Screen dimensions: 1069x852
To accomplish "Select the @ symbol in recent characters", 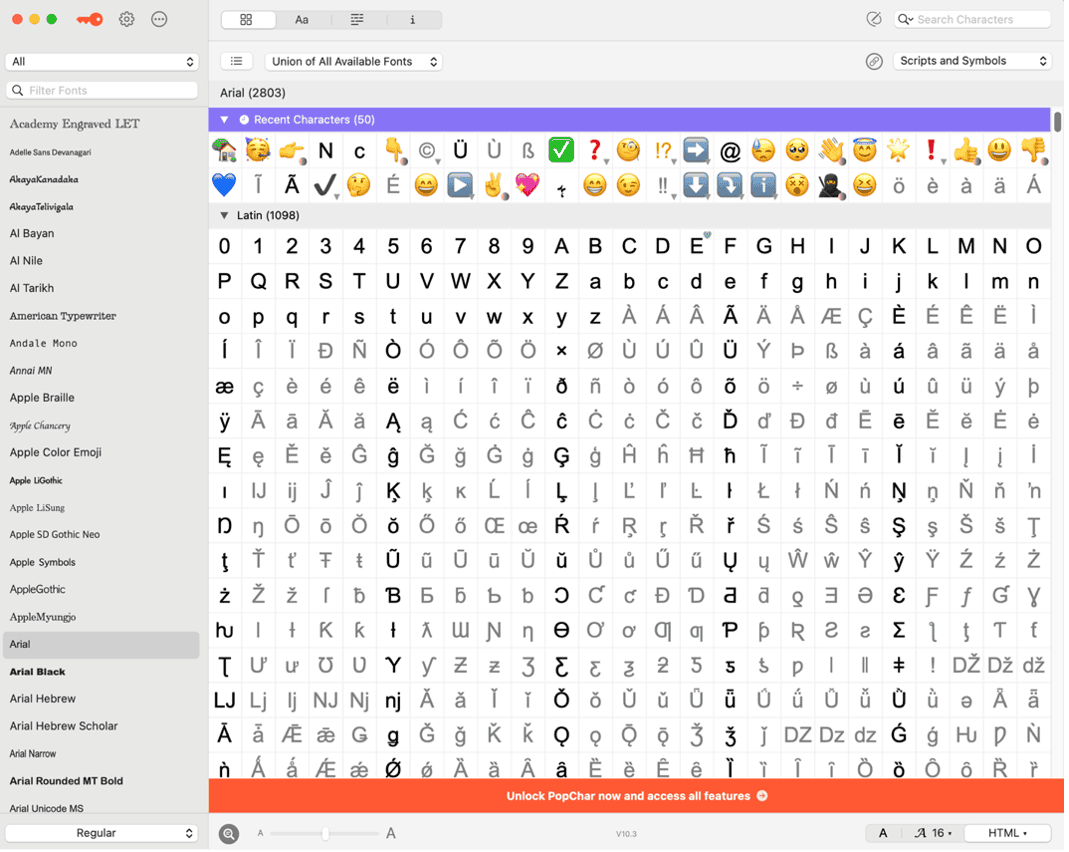I will tap(729, 151).
